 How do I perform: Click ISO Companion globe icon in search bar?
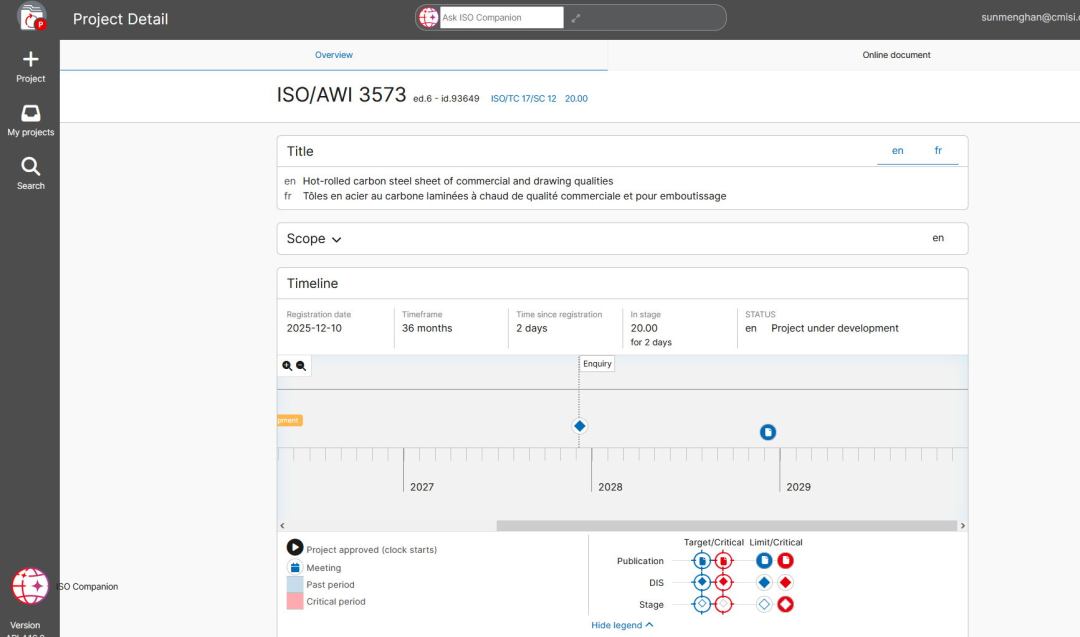point(428,17)
